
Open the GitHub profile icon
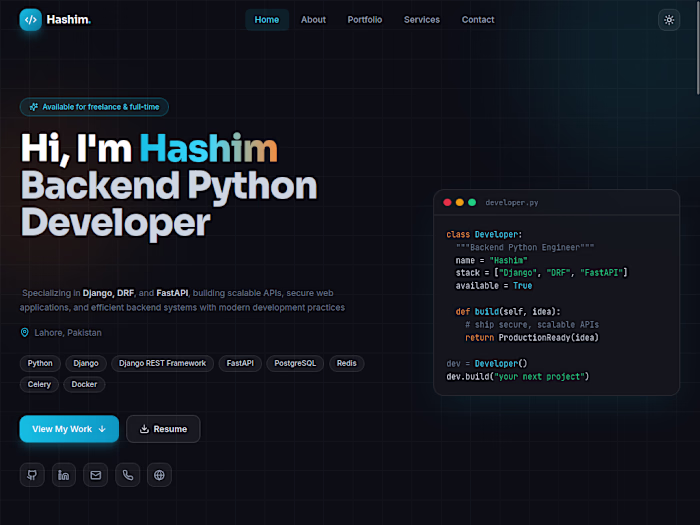pos(32,475)
